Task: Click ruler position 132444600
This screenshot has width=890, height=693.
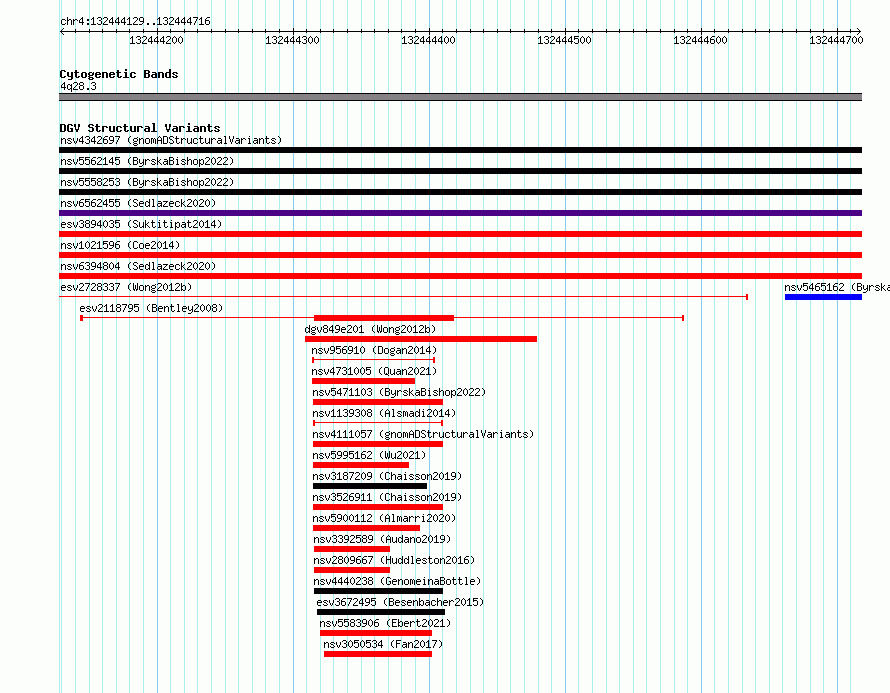Action: pyautogui.click(x=700, y=40)
